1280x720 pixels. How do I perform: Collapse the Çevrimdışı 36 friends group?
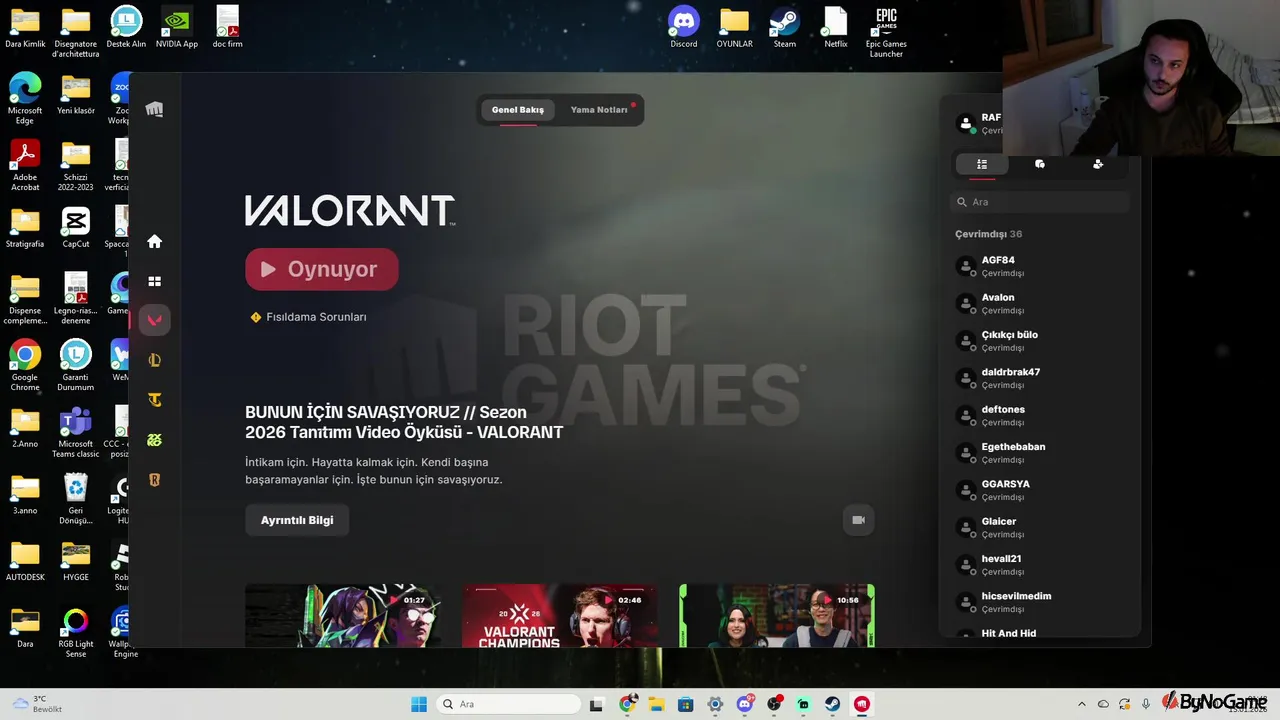tap(989, 234)
